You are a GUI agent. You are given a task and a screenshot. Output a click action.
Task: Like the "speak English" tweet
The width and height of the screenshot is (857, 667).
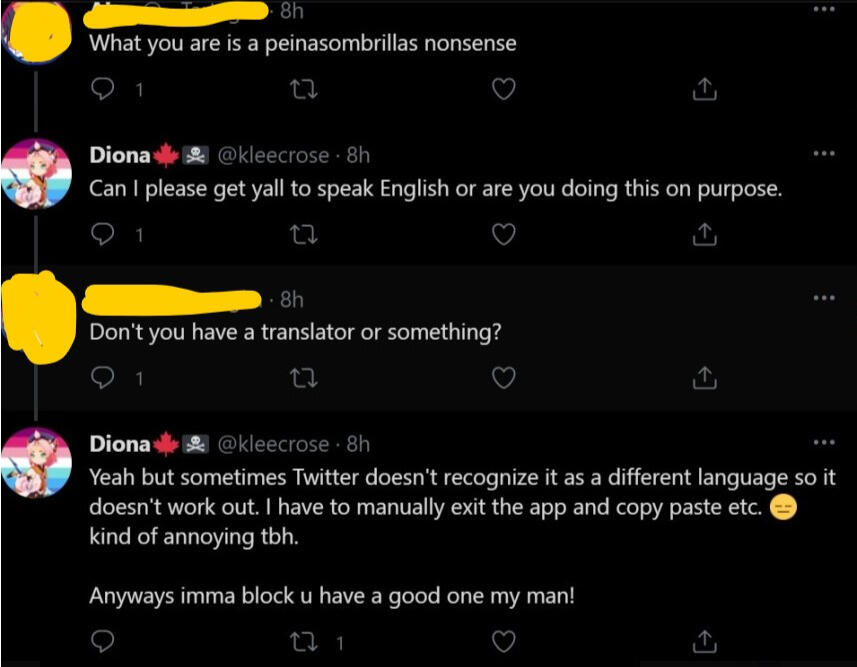coord(505,234)
